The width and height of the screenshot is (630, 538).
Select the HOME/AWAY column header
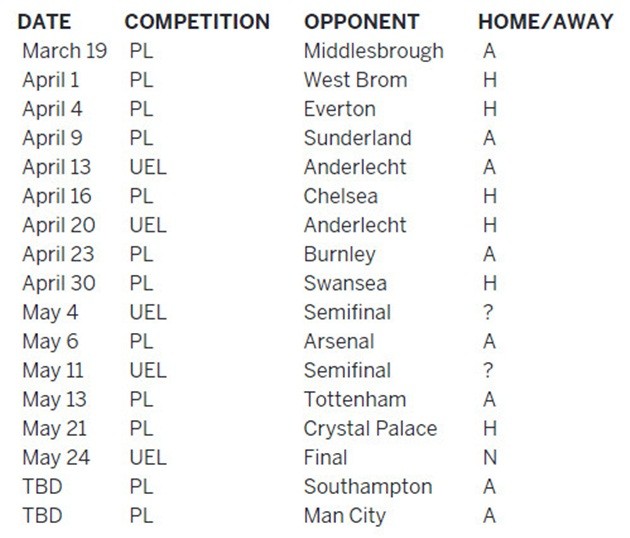(x=546, y=22)
